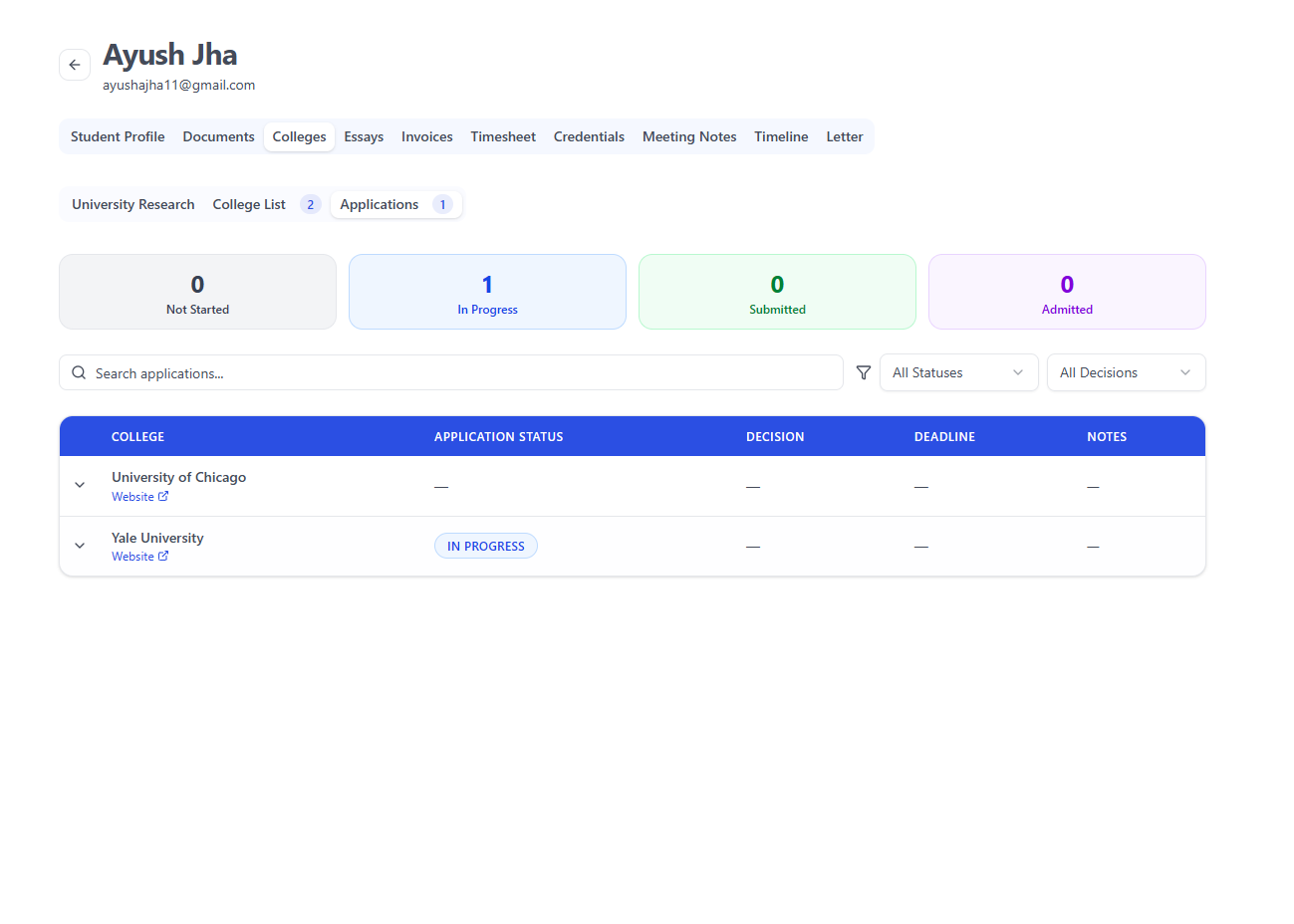
Task: Open the Credentials tab
Action: (x=589, y=136)
